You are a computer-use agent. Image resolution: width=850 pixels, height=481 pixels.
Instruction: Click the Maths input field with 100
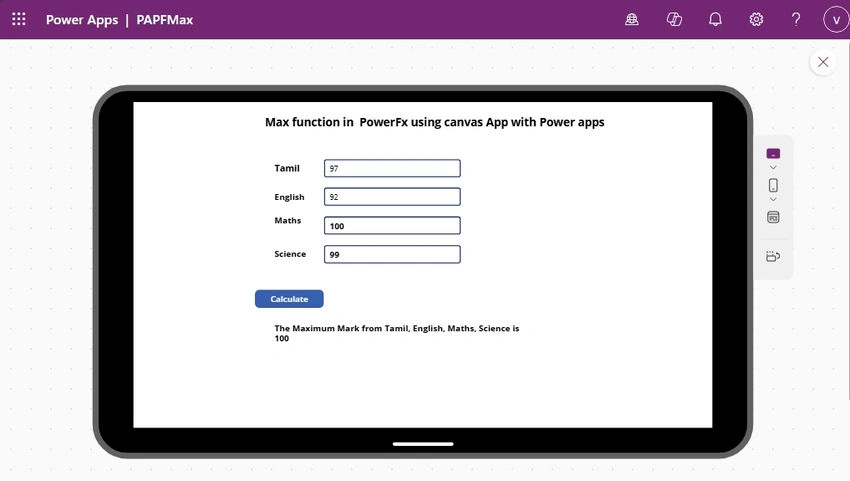point(392,226)
